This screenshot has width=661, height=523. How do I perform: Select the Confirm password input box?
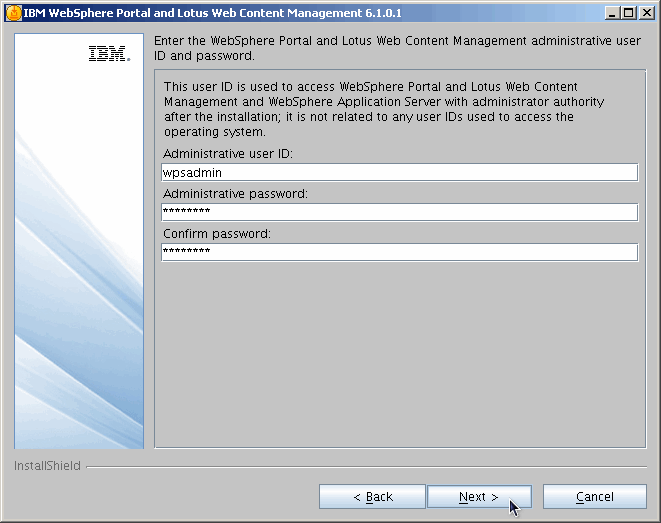[399, 252]
